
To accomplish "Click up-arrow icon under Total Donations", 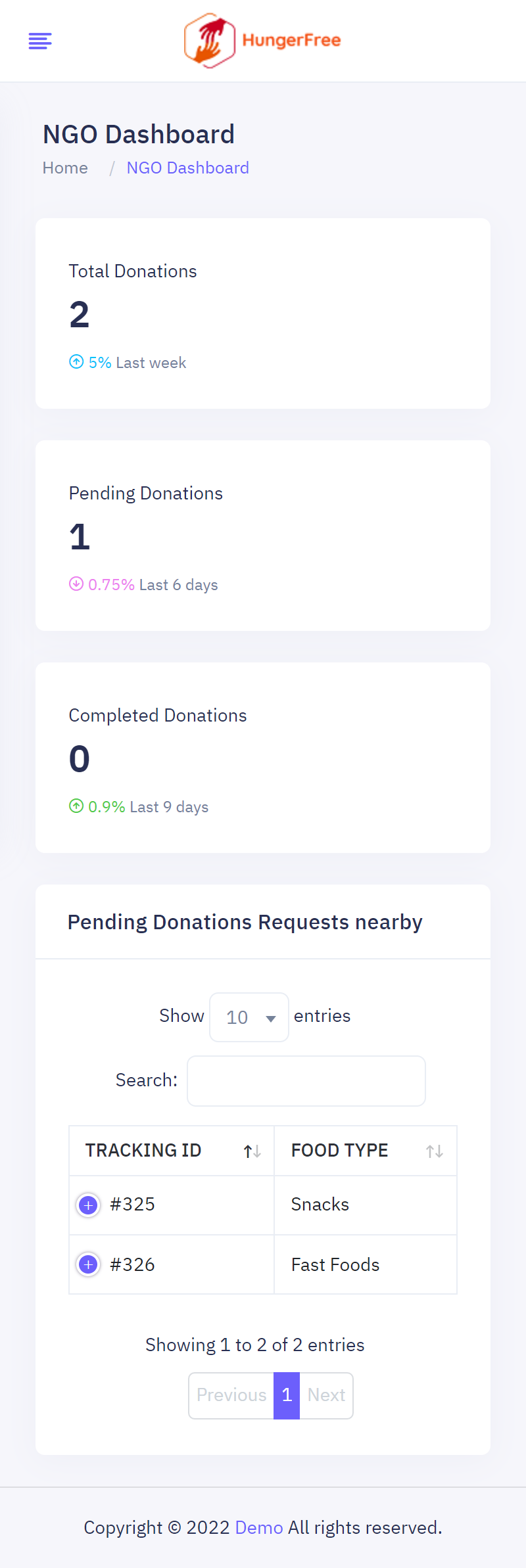I will pyautogui.click(x=76, y=362).
